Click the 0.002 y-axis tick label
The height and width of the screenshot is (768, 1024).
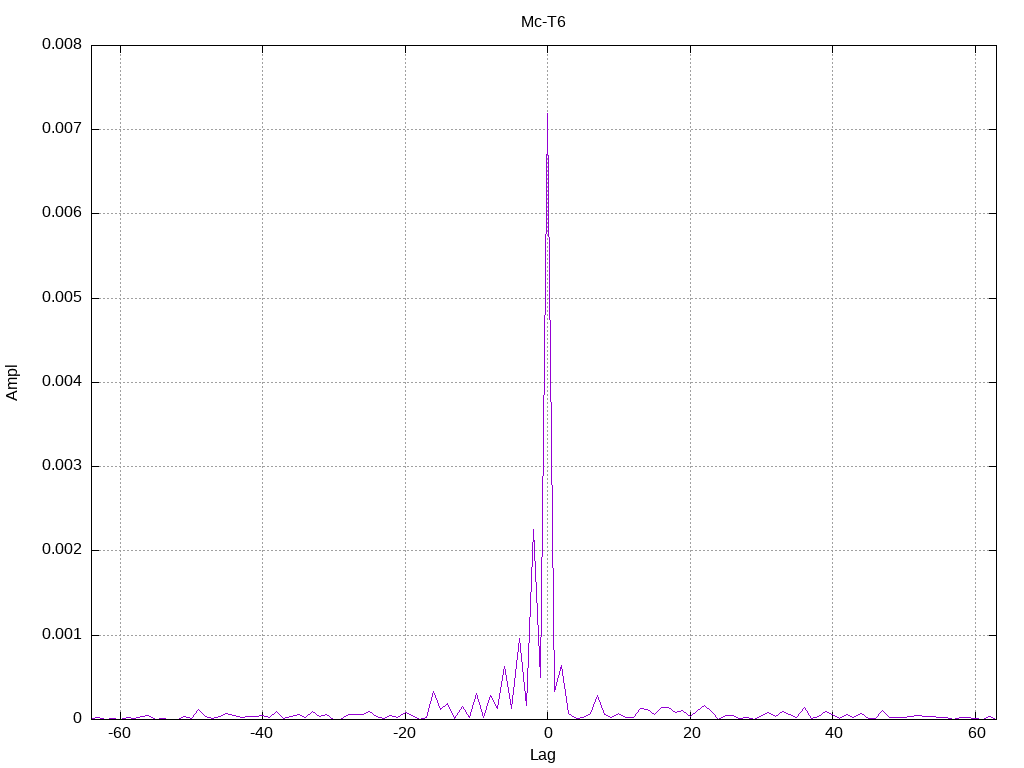click(x=62, y=550)
